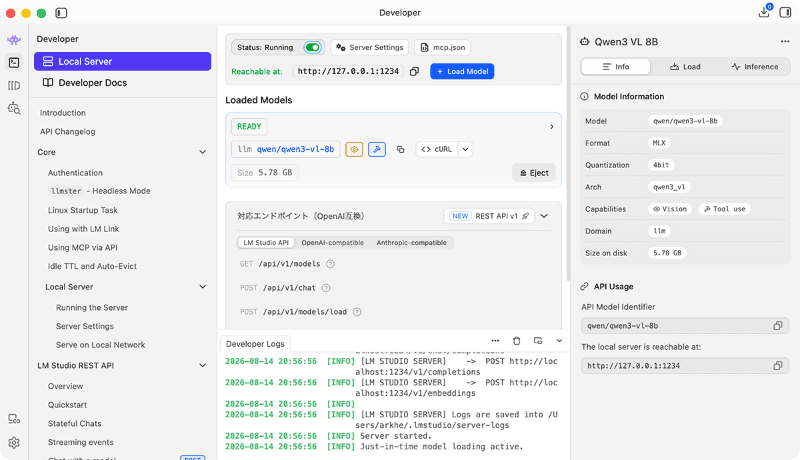Screen dimensions: 800x460
Task: Open the Authentication docs page
Action: pos(75,173)
